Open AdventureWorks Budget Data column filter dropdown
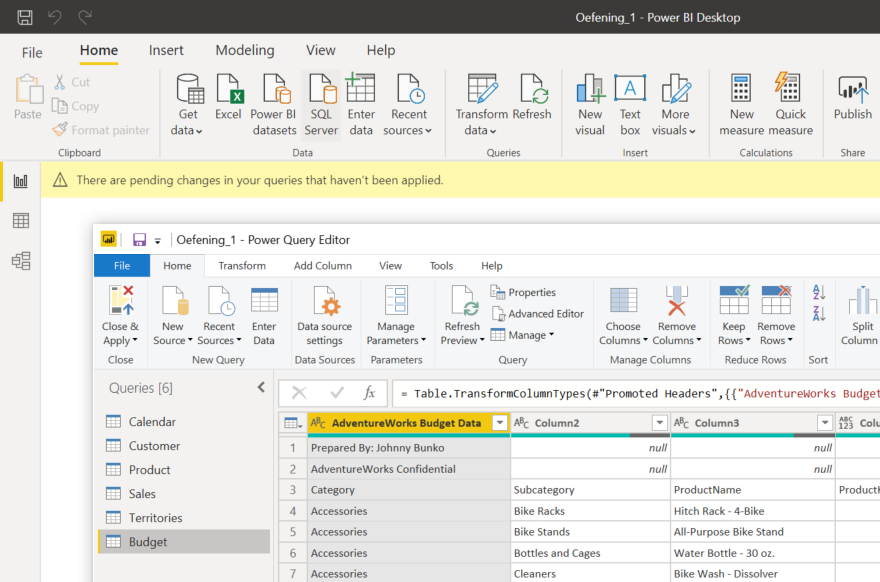Image resolution: width=880 pixels, height=582 pixels. [x=499, y=423]
